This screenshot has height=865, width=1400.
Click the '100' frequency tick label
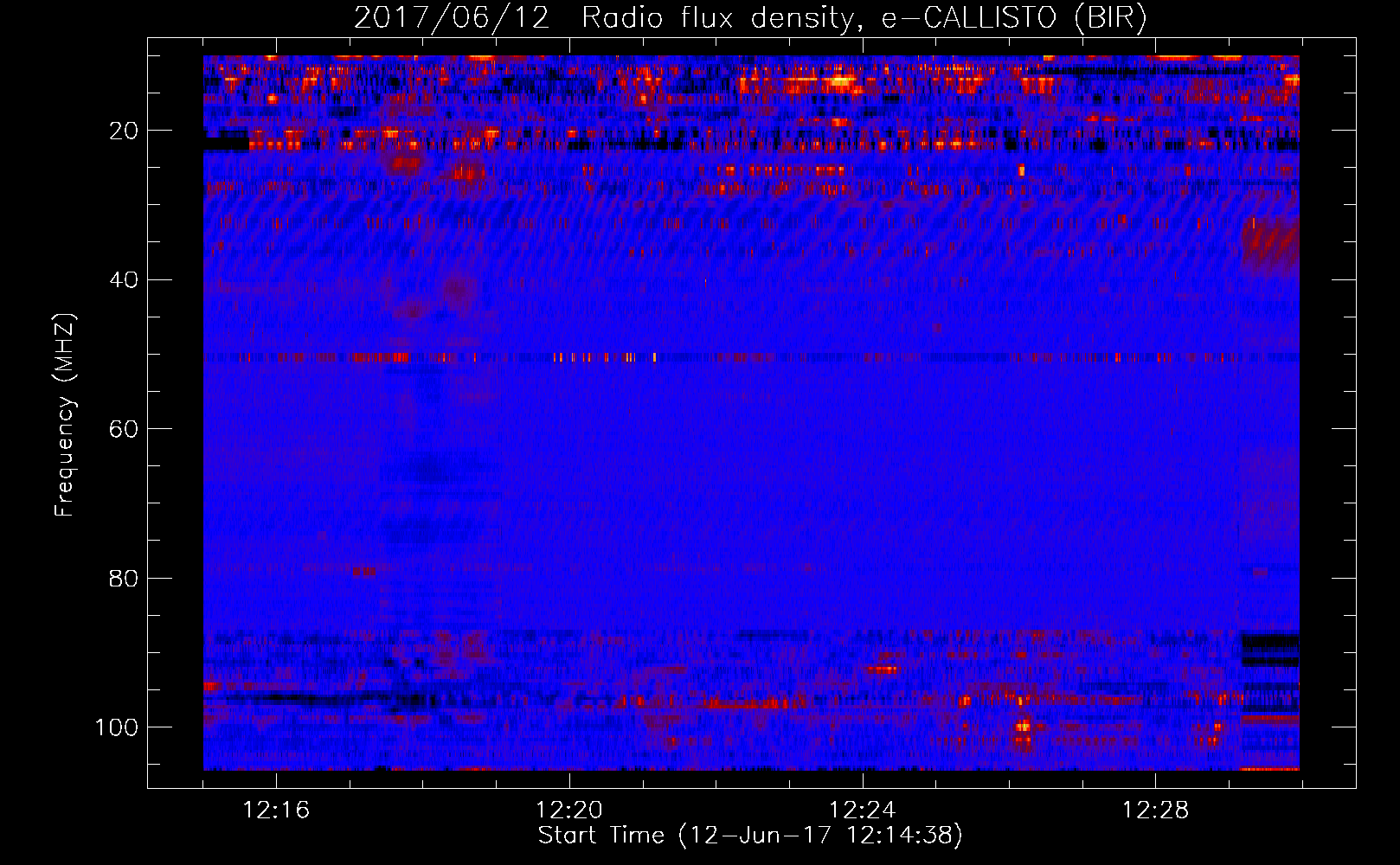(x=117, y=727)
